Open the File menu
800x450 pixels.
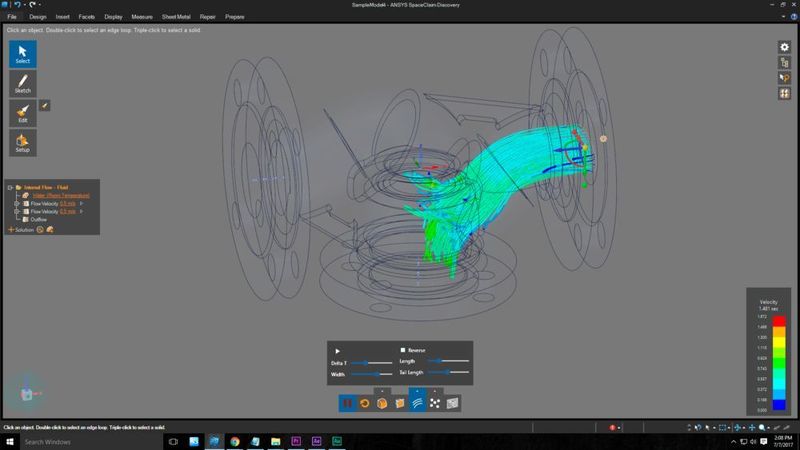tap(12, 17)
